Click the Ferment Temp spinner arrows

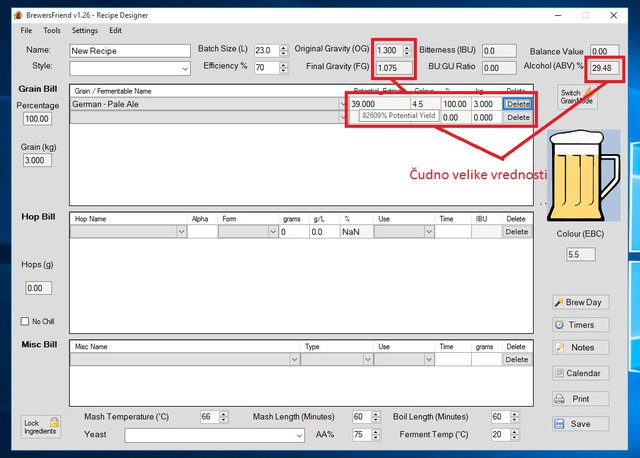click(x=515, y=434)
